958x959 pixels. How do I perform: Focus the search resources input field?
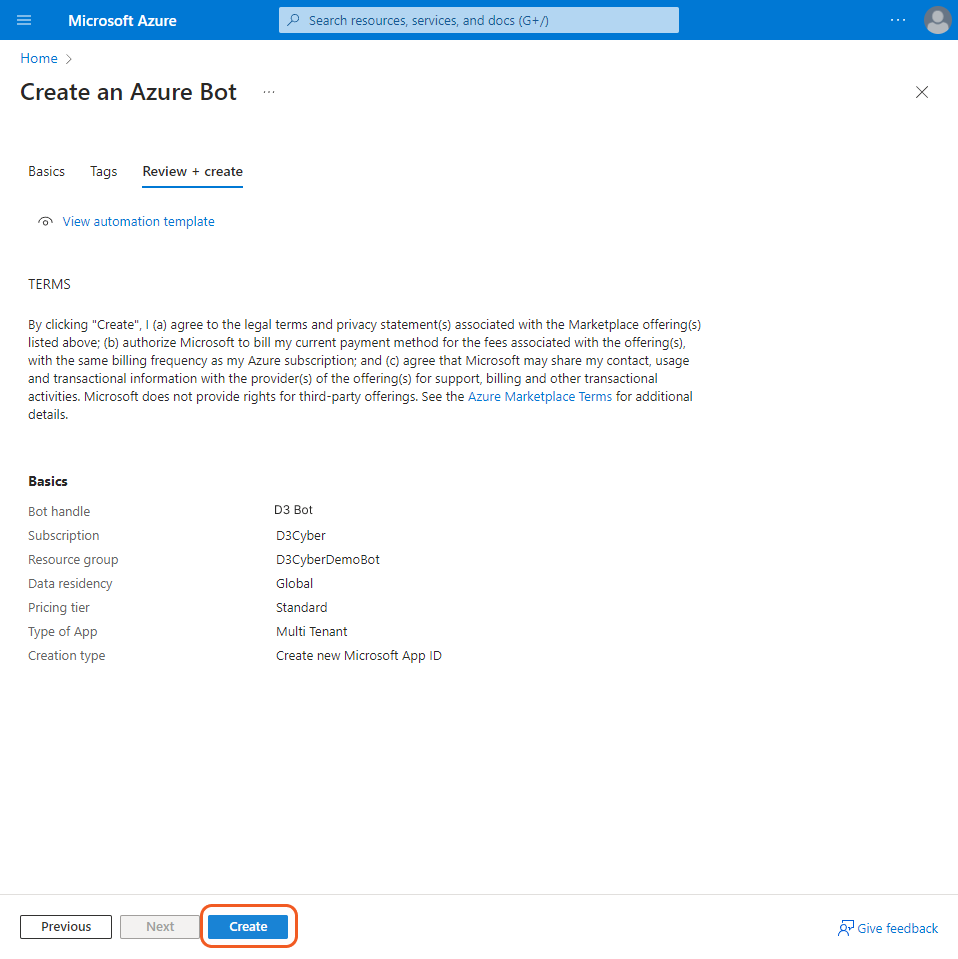478,20
